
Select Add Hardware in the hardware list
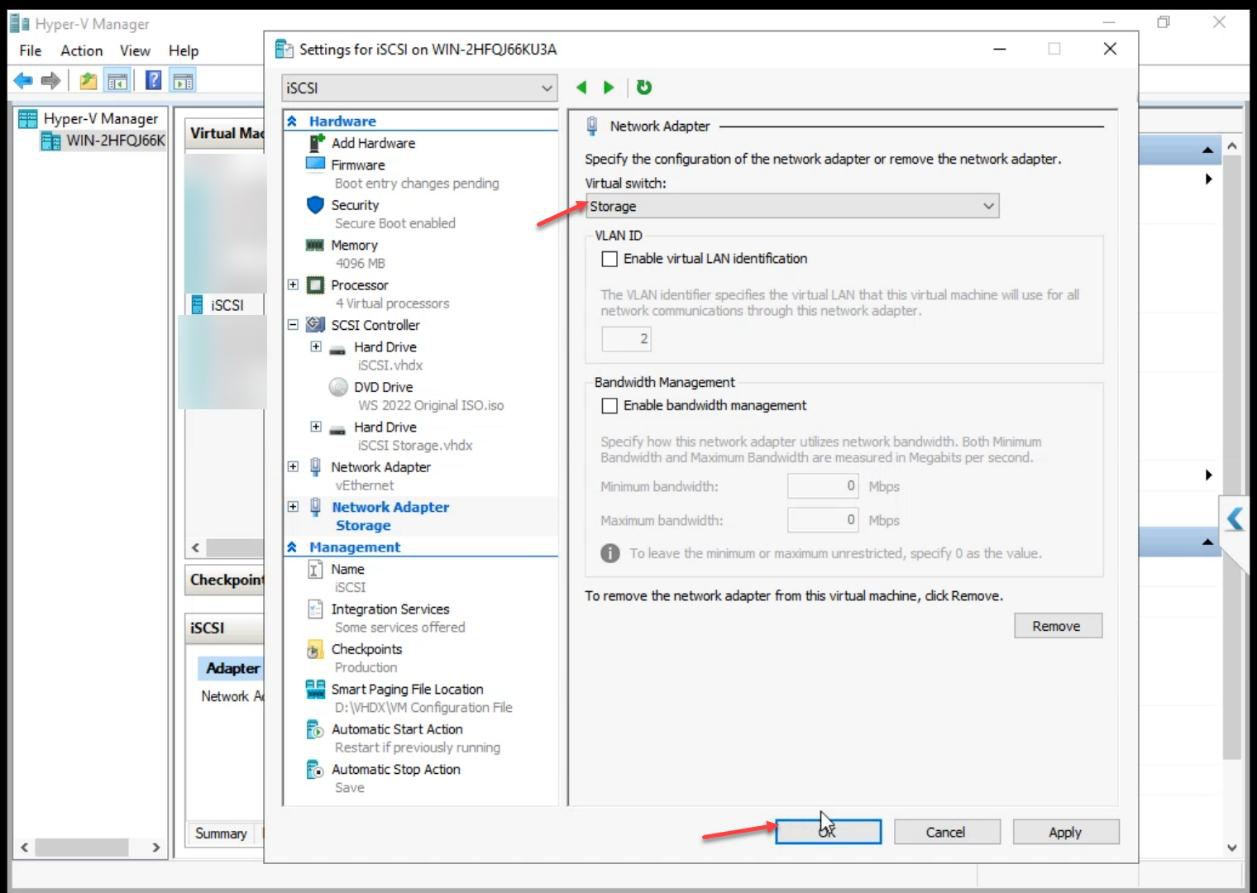(x=373, y=143)
